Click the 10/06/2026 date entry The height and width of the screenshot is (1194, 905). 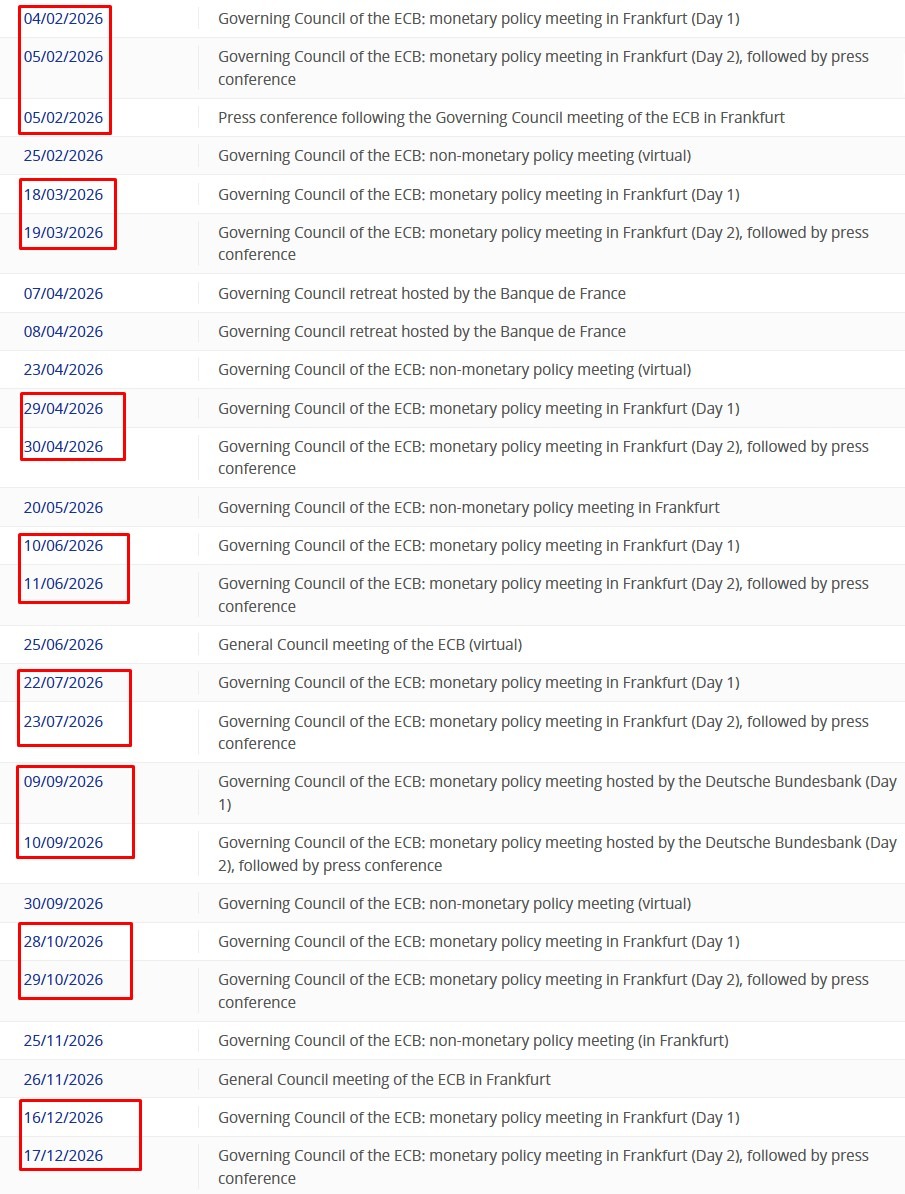tap(63, 545)
